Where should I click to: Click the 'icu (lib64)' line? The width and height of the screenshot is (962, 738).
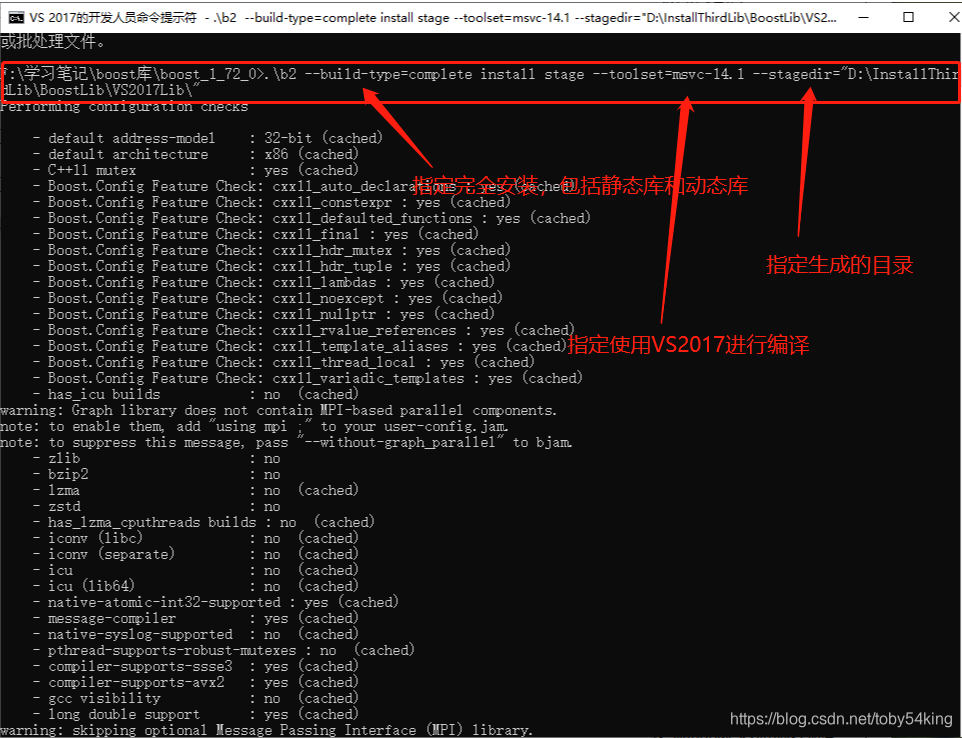(196, 586)
